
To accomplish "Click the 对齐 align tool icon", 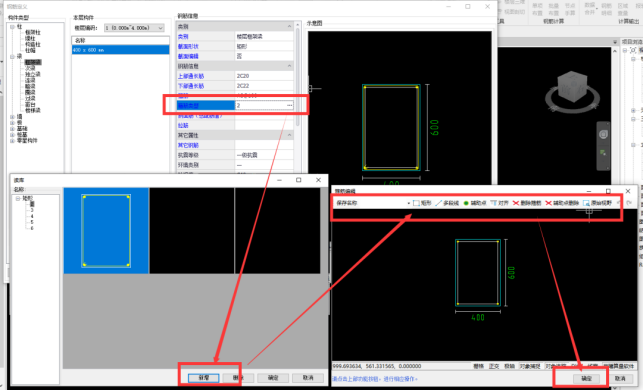I will (x=499, y=203).
